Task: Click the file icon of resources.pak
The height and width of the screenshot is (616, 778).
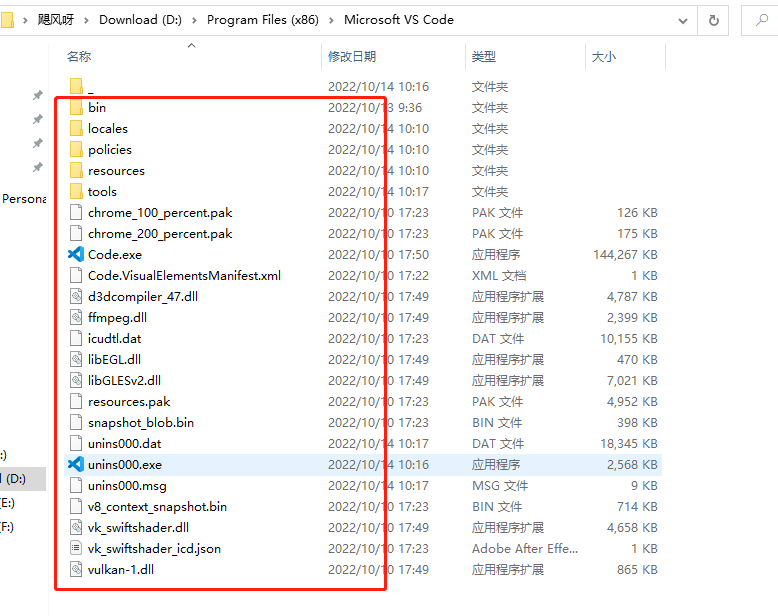Action: [76, 401]
